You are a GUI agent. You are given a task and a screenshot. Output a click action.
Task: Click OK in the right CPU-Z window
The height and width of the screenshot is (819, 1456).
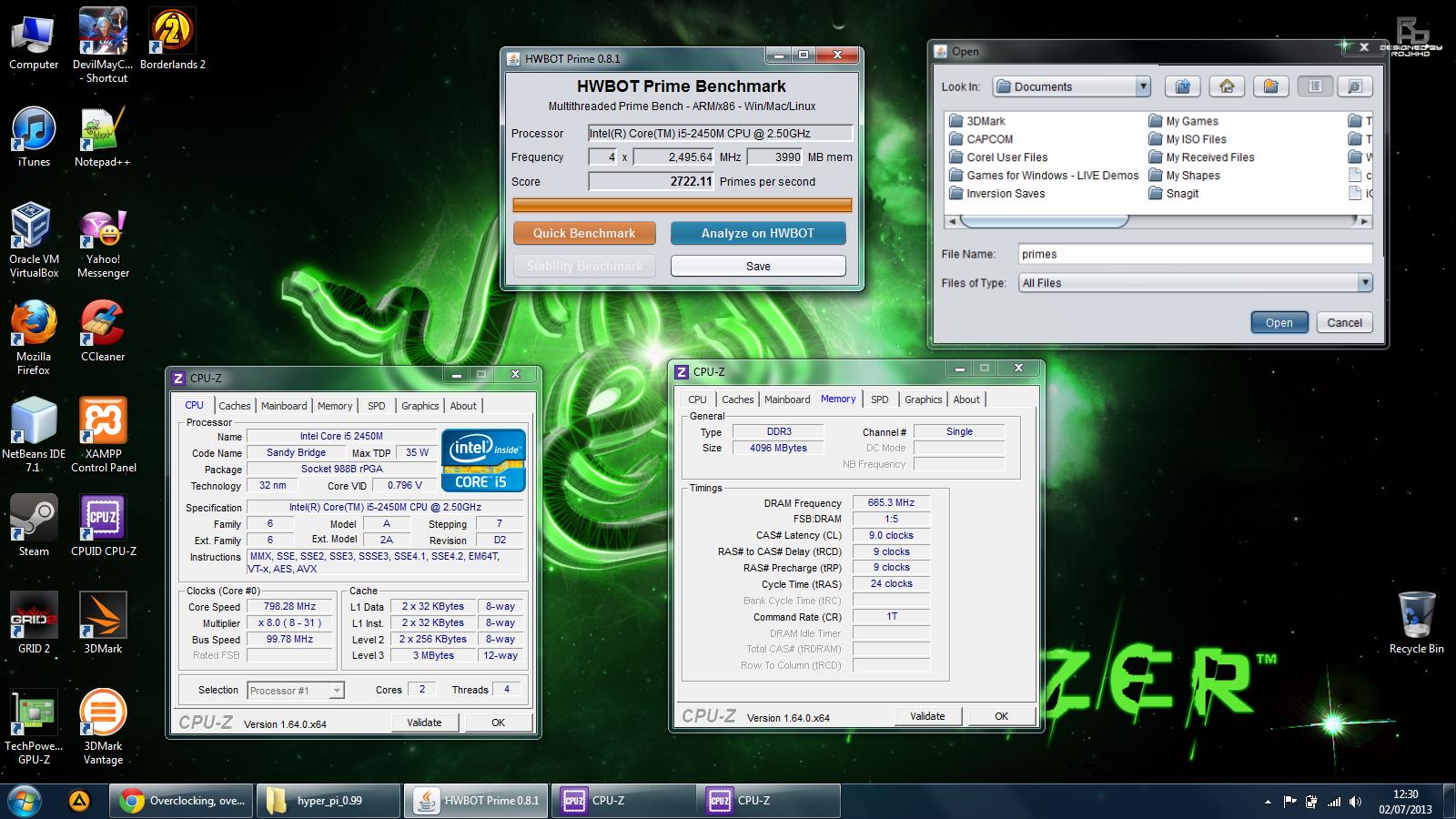(x=1001, y=716)
